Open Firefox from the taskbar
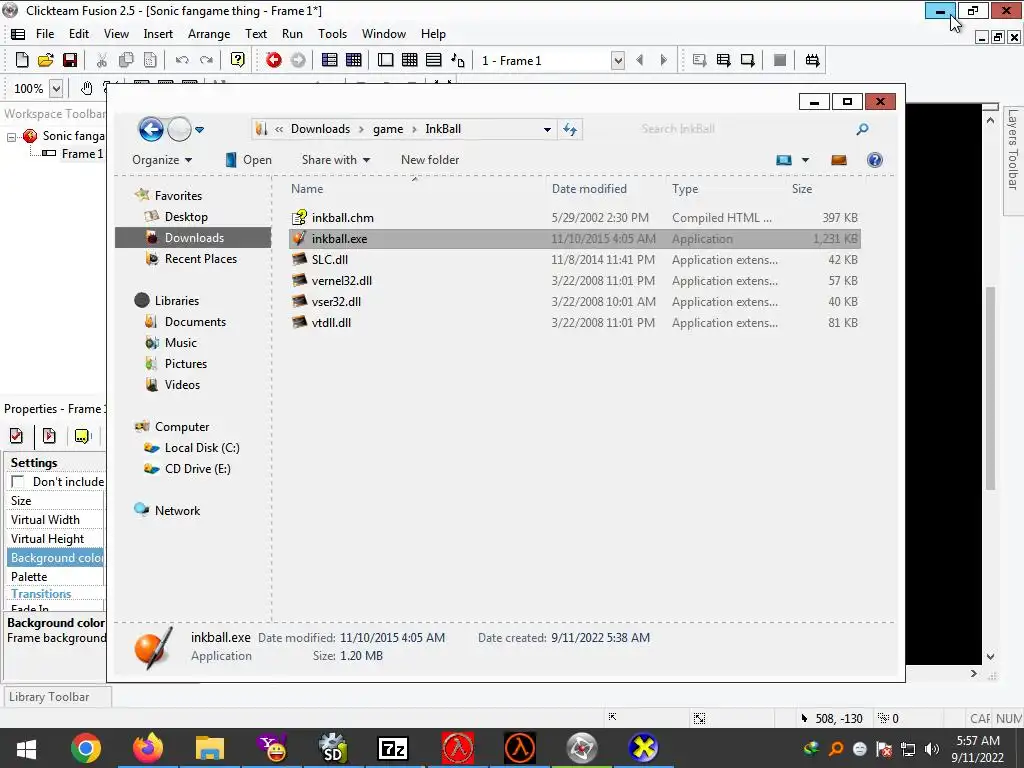This screenshot has width=1024, height=768. pyautogui.click(x=148, y=748)
